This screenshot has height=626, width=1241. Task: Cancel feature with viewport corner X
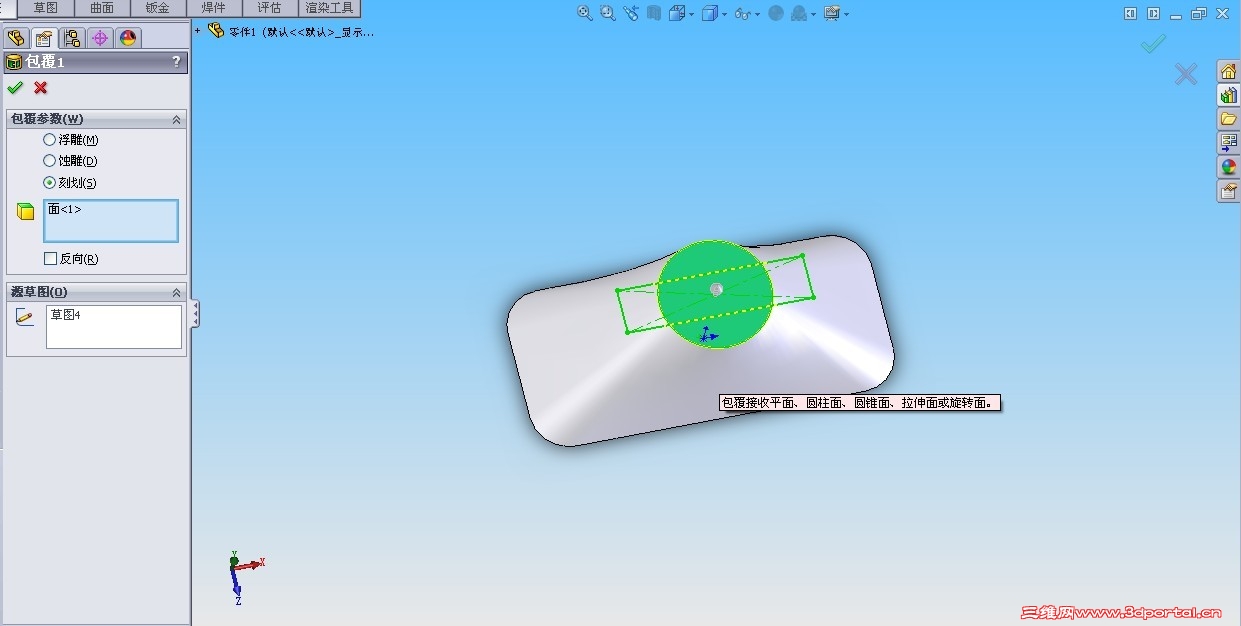[x=1186, y=74]
